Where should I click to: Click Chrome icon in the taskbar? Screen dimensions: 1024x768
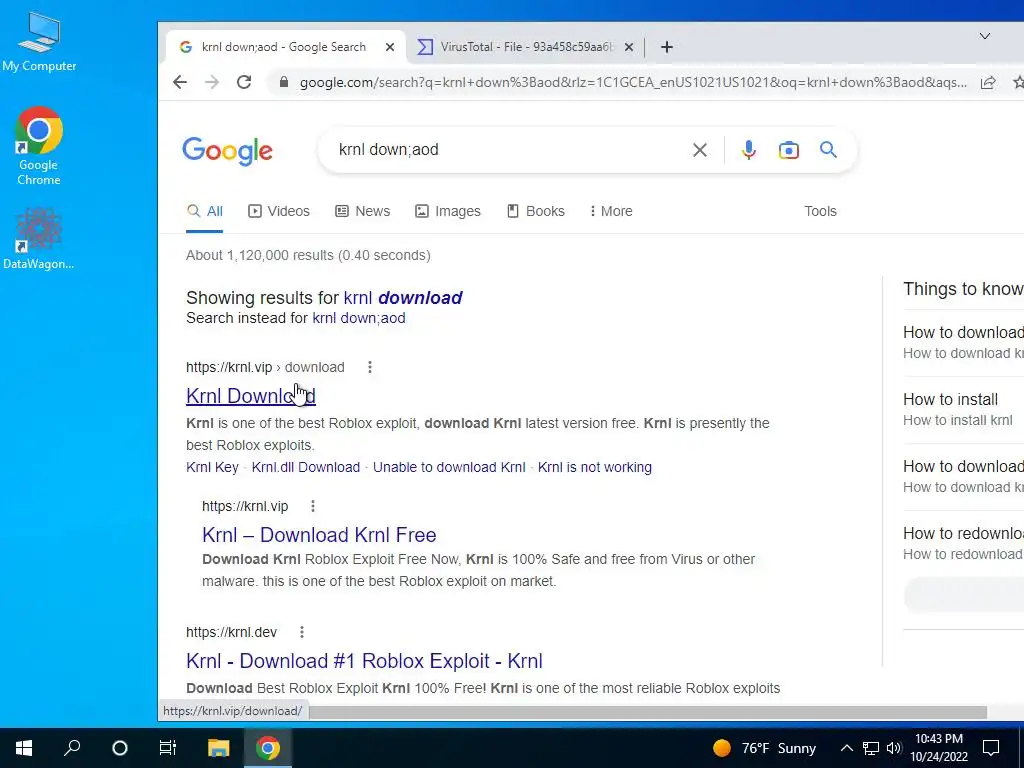(x=267, y=748)
